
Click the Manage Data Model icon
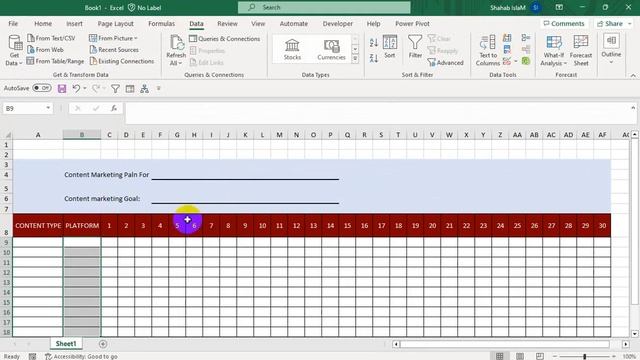point(526,61)
